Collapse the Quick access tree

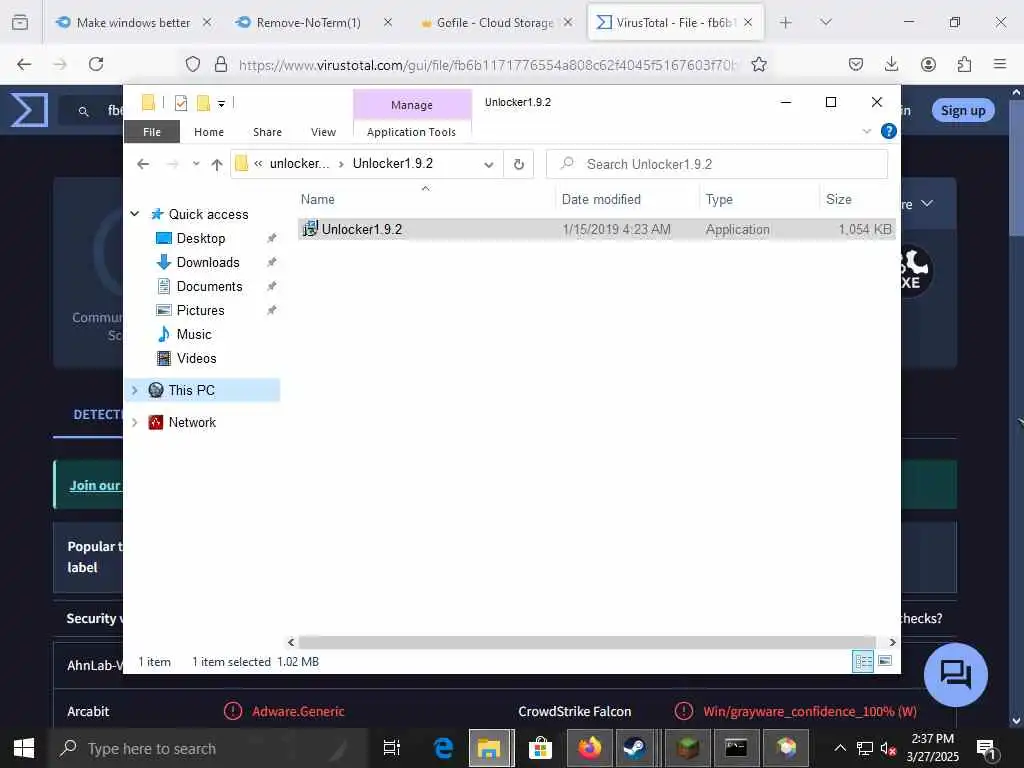pos(135,214)
